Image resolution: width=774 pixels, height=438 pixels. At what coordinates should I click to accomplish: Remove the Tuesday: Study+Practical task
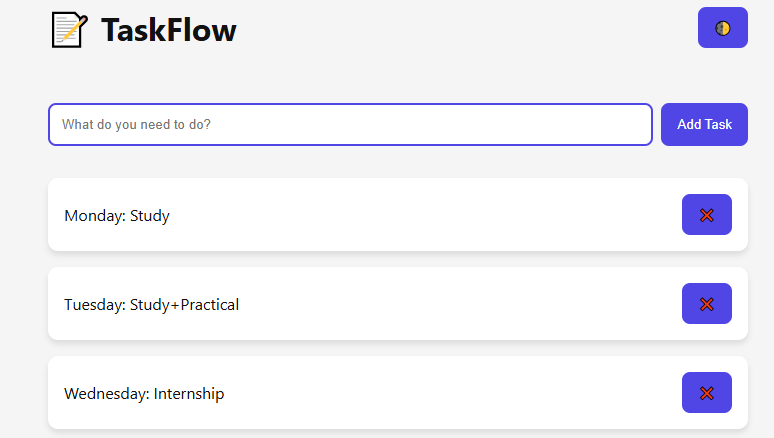(707, 304)
